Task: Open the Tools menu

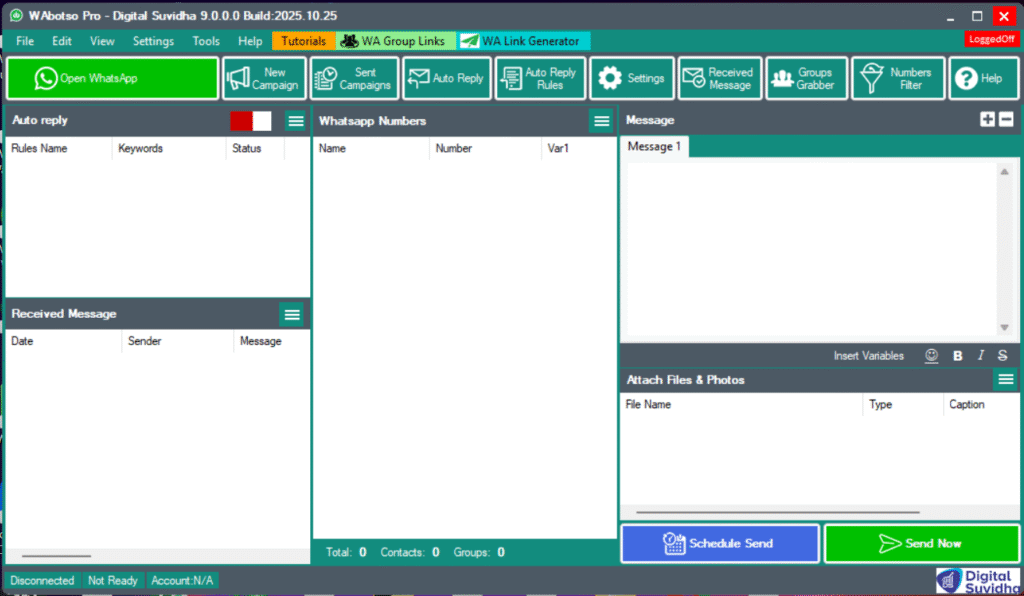Action: [x=206, y=41]
